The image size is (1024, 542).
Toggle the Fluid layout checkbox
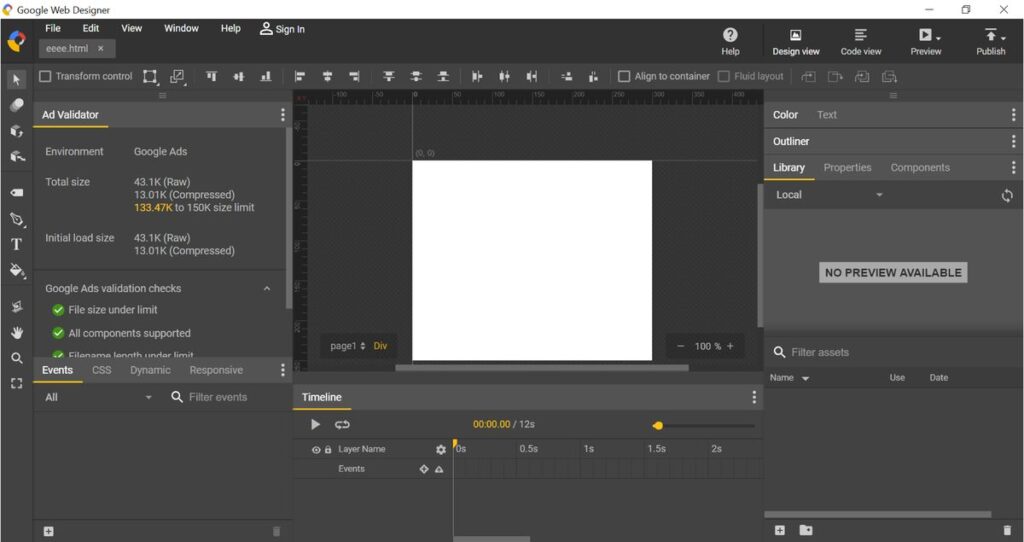(724, 76)
